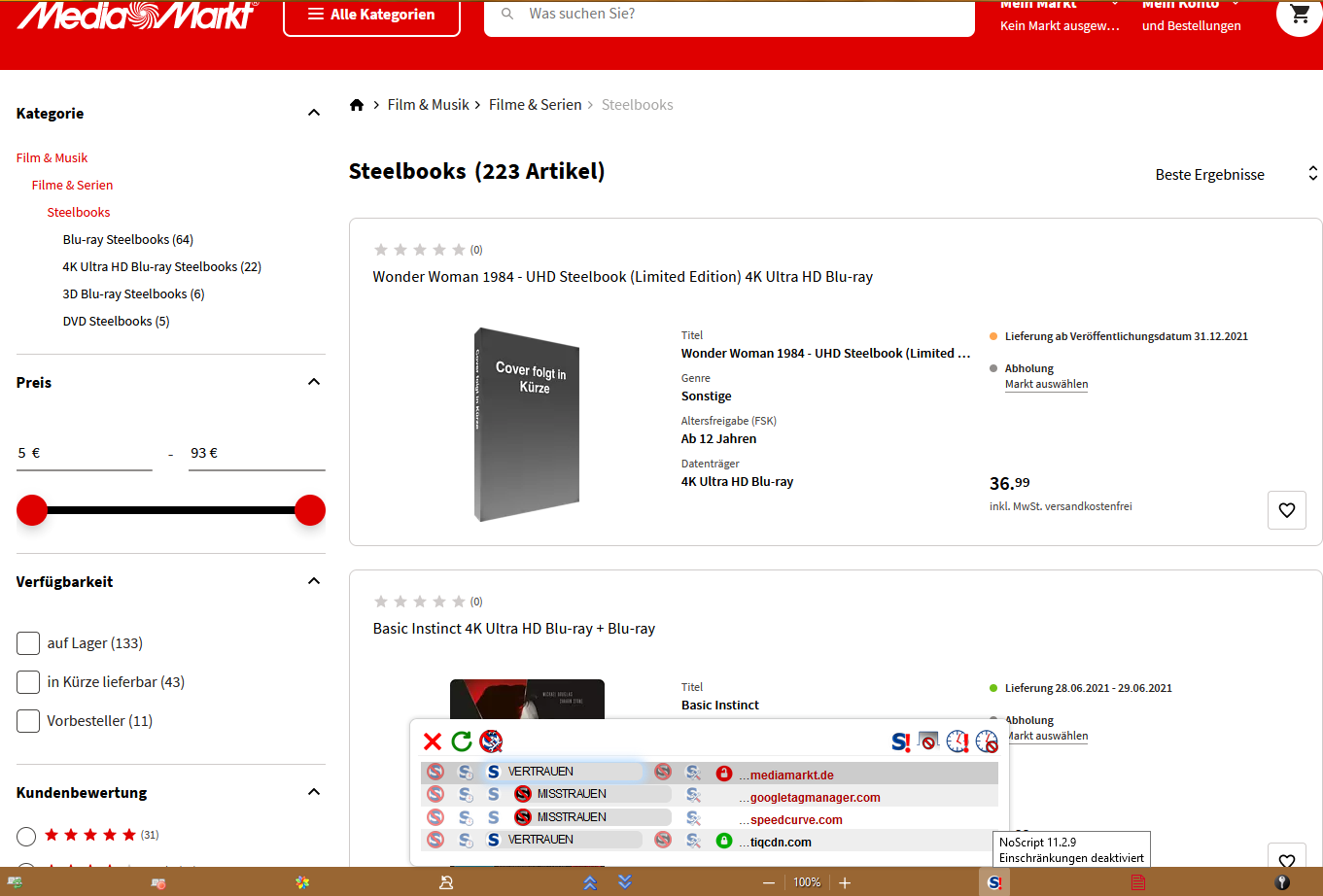This screenshot has height=896, width=1323.
Task: Check the 'Vorbesteller (11)' checkbox
Action: (28, 721)
